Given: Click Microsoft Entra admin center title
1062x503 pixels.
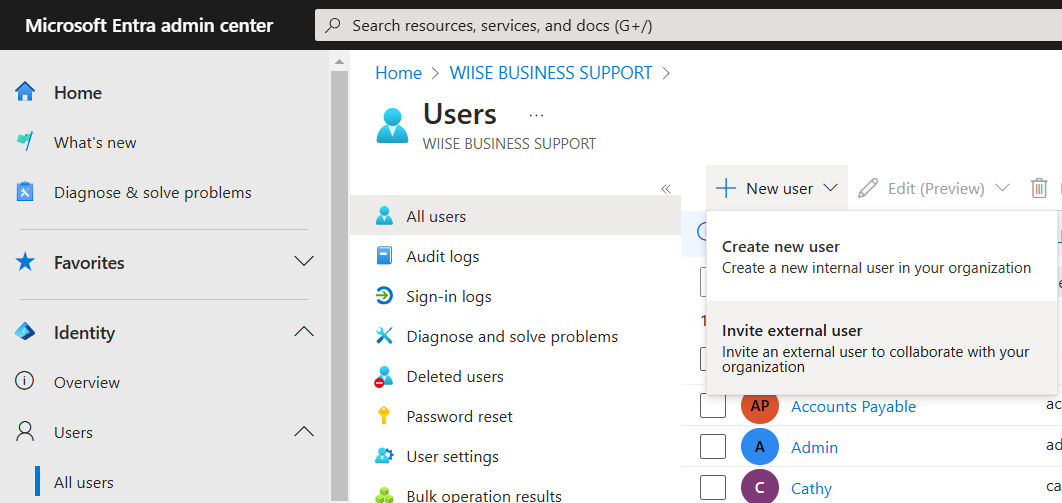Looking at the screenshot, I should [x=149, y=26].
